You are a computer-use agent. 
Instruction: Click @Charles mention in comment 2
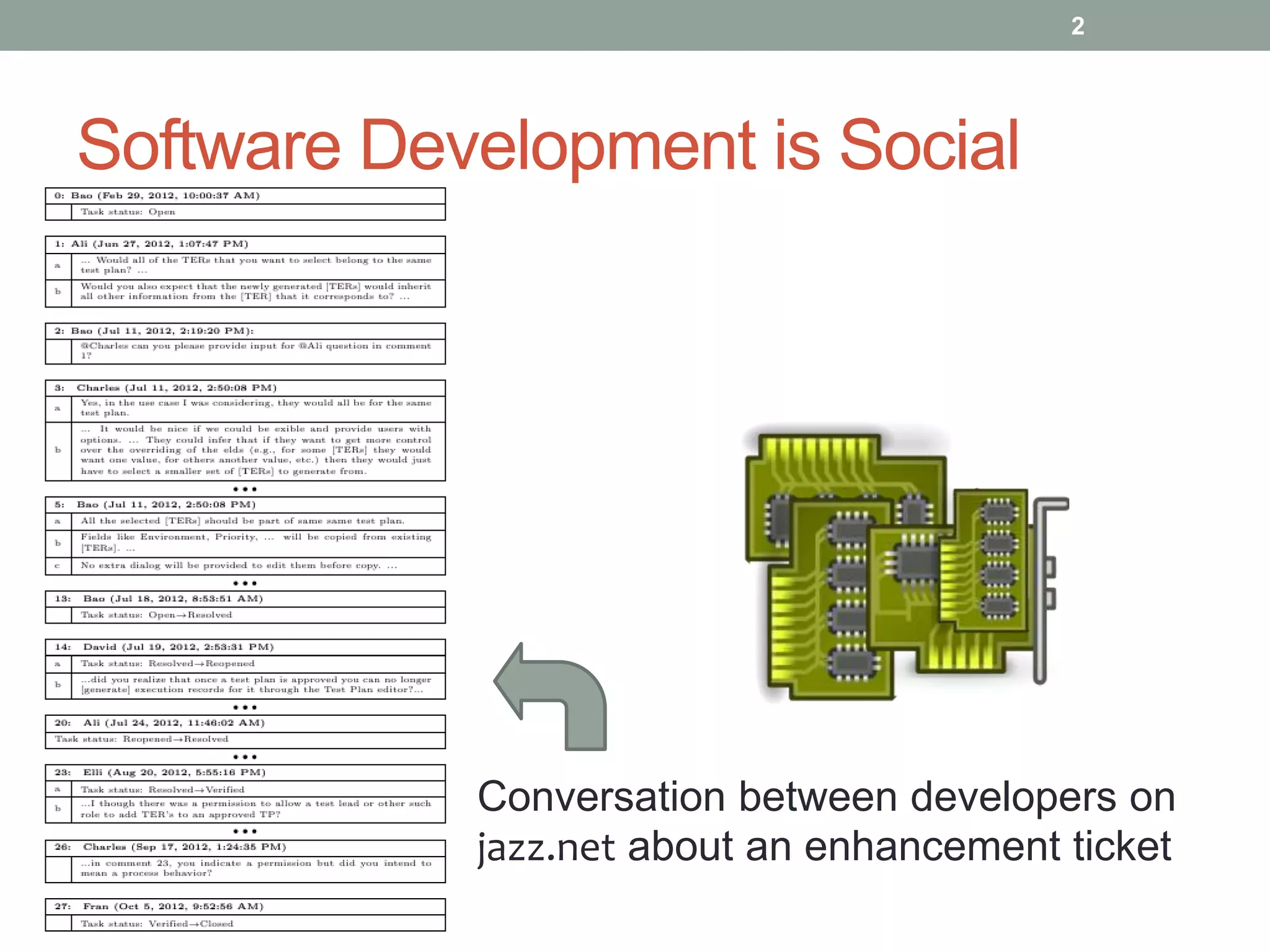pyautogui.click(x=104, y=346)
